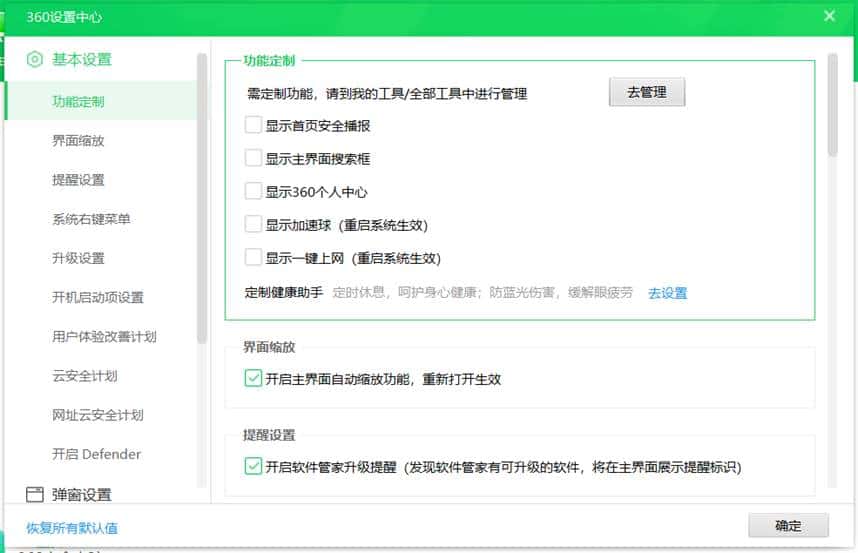The height and width of the screenshot is (553, 858).
Task: Toggle 显示加速球 checkbox
Action: 253,225
